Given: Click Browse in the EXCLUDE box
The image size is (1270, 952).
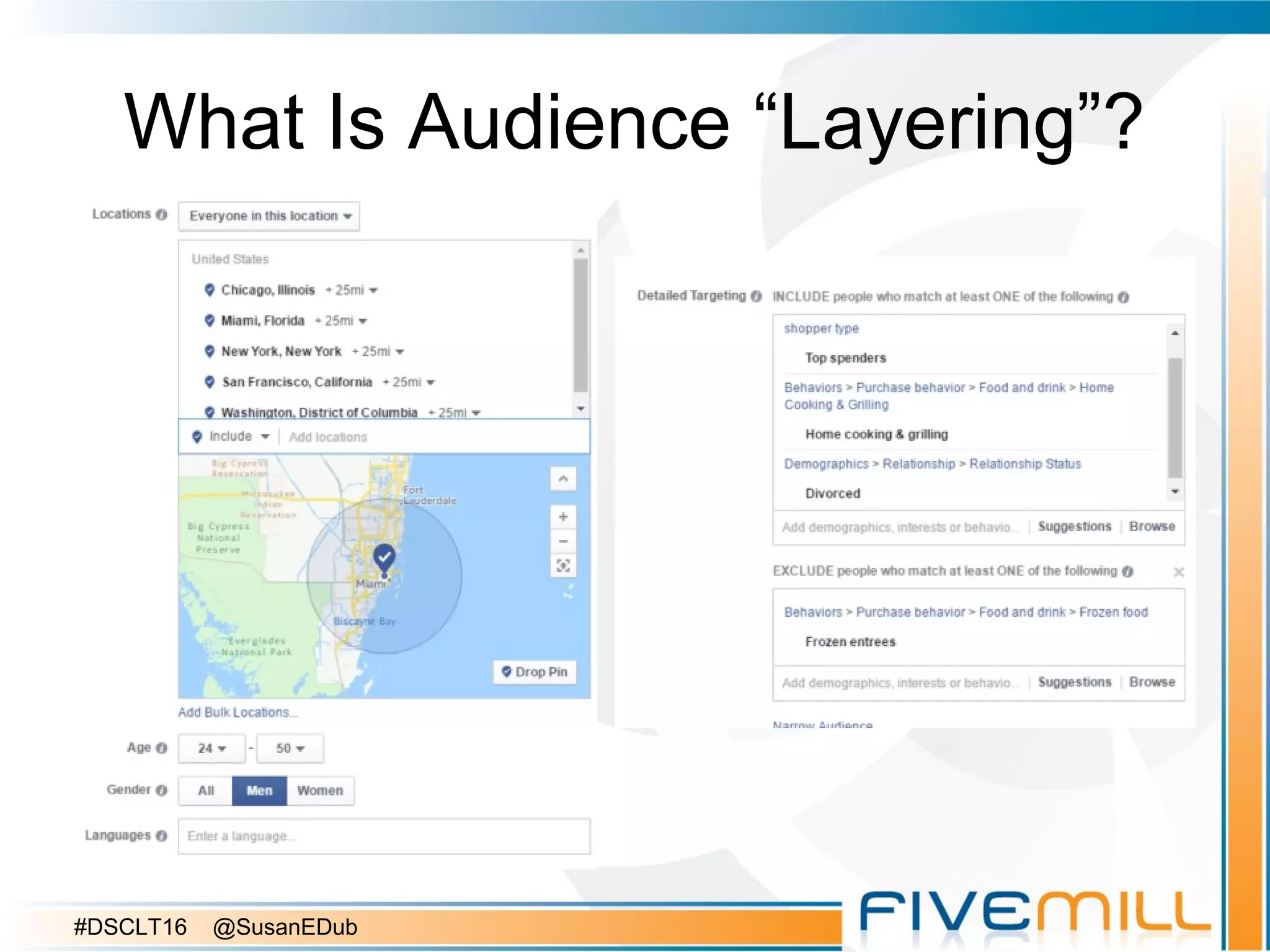Looking at the screenshot, I should (x=1152, y=682).
